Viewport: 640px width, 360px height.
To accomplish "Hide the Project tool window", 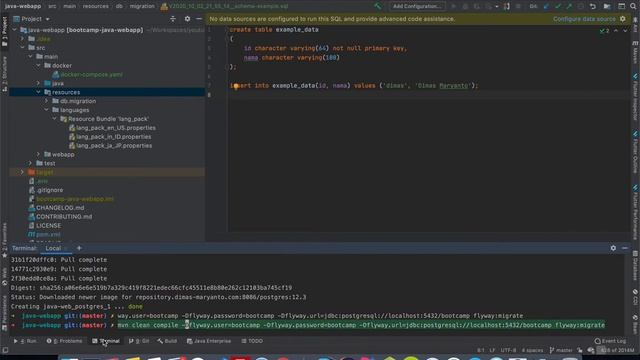I will pyautogui.click(x=199, y=19).
